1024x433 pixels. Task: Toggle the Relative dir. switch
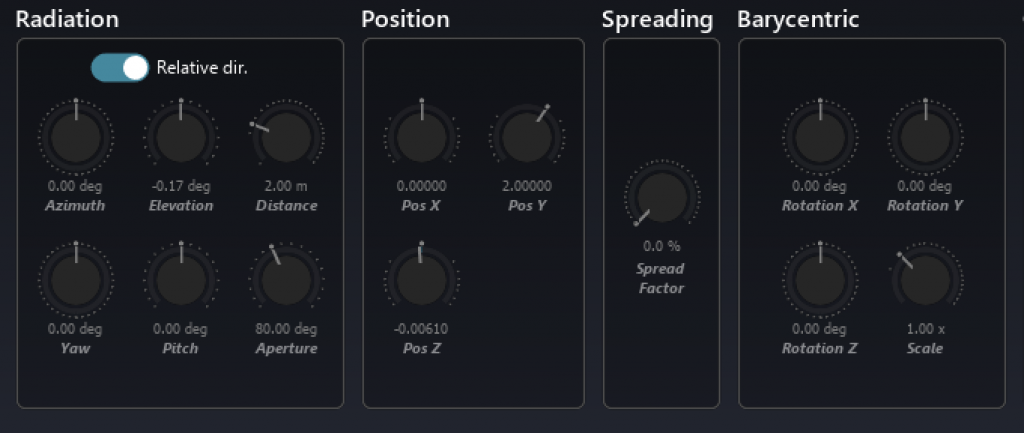[x=119, y=68]
